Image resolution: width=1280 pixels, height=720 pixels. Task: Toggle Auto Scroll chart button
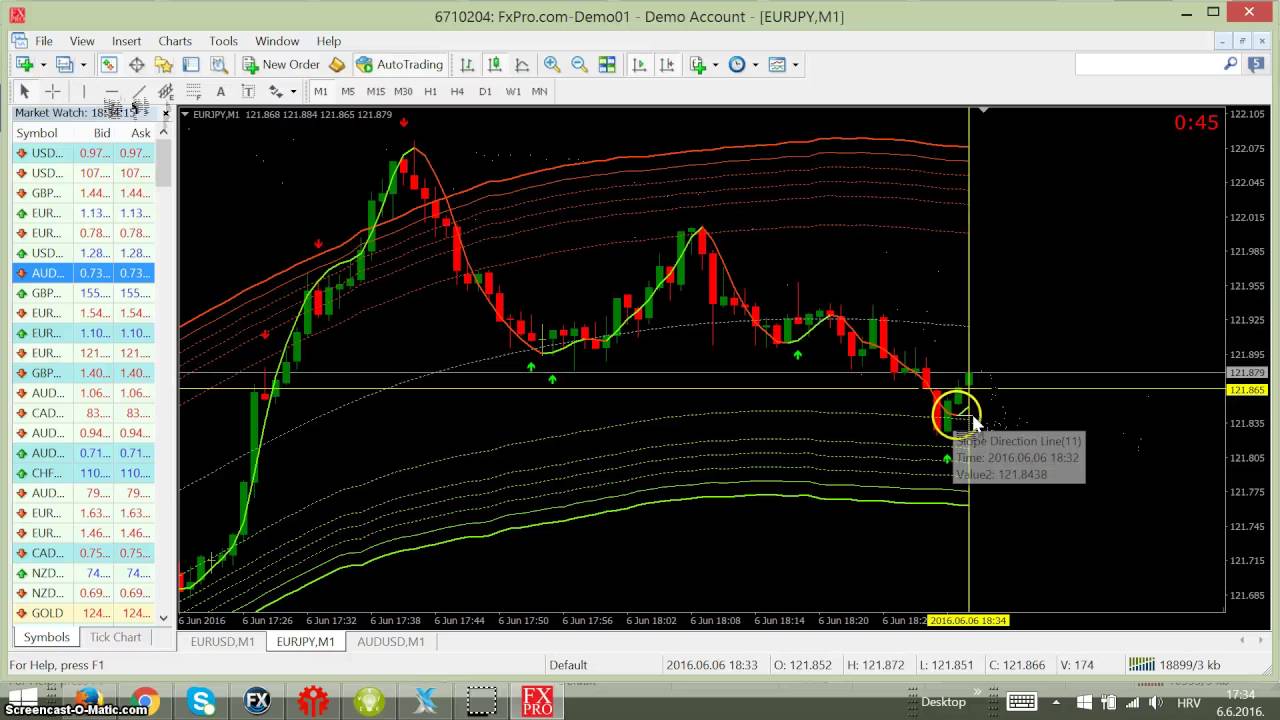pos(639,64)
